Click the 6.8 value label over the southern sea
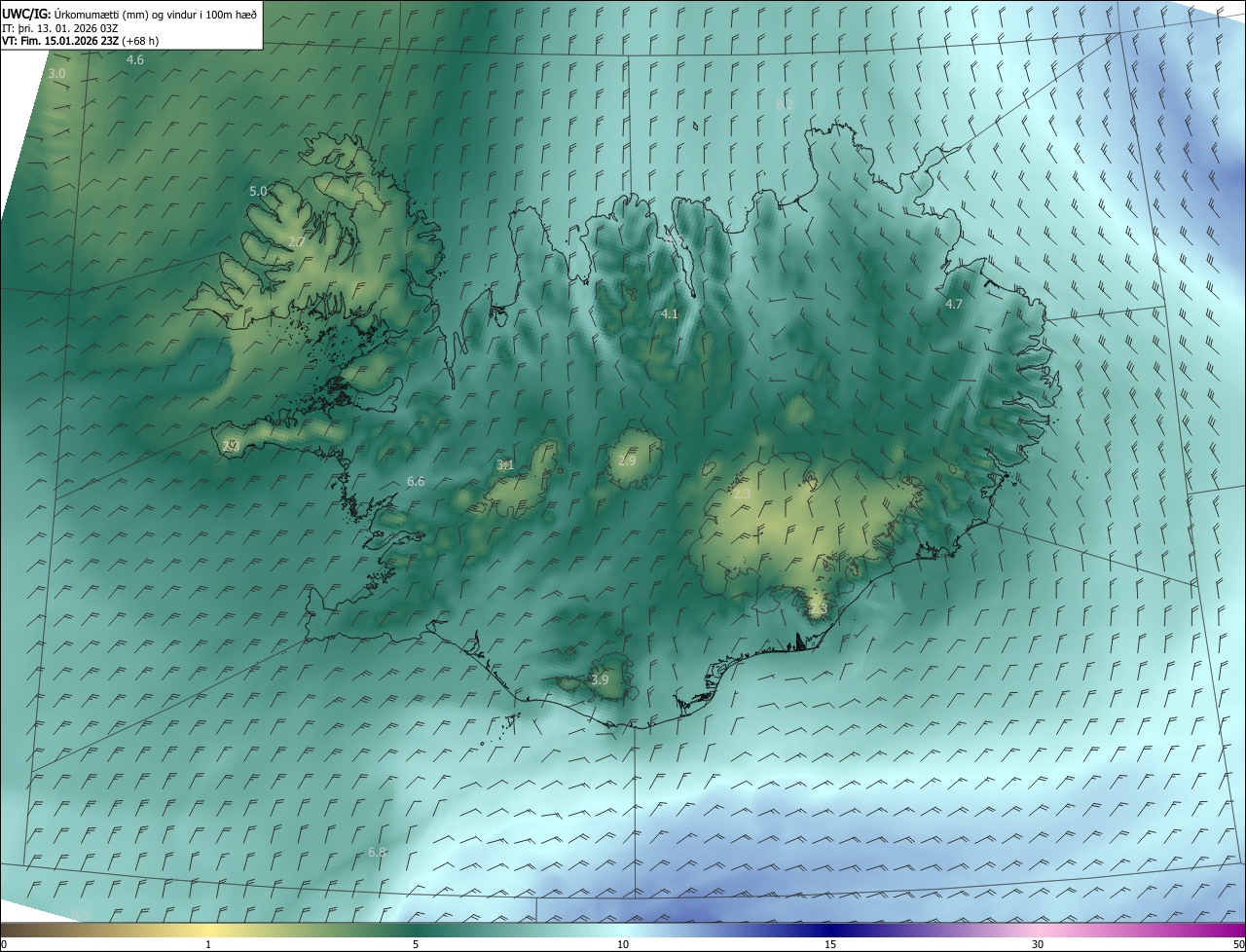 point(377,853)
